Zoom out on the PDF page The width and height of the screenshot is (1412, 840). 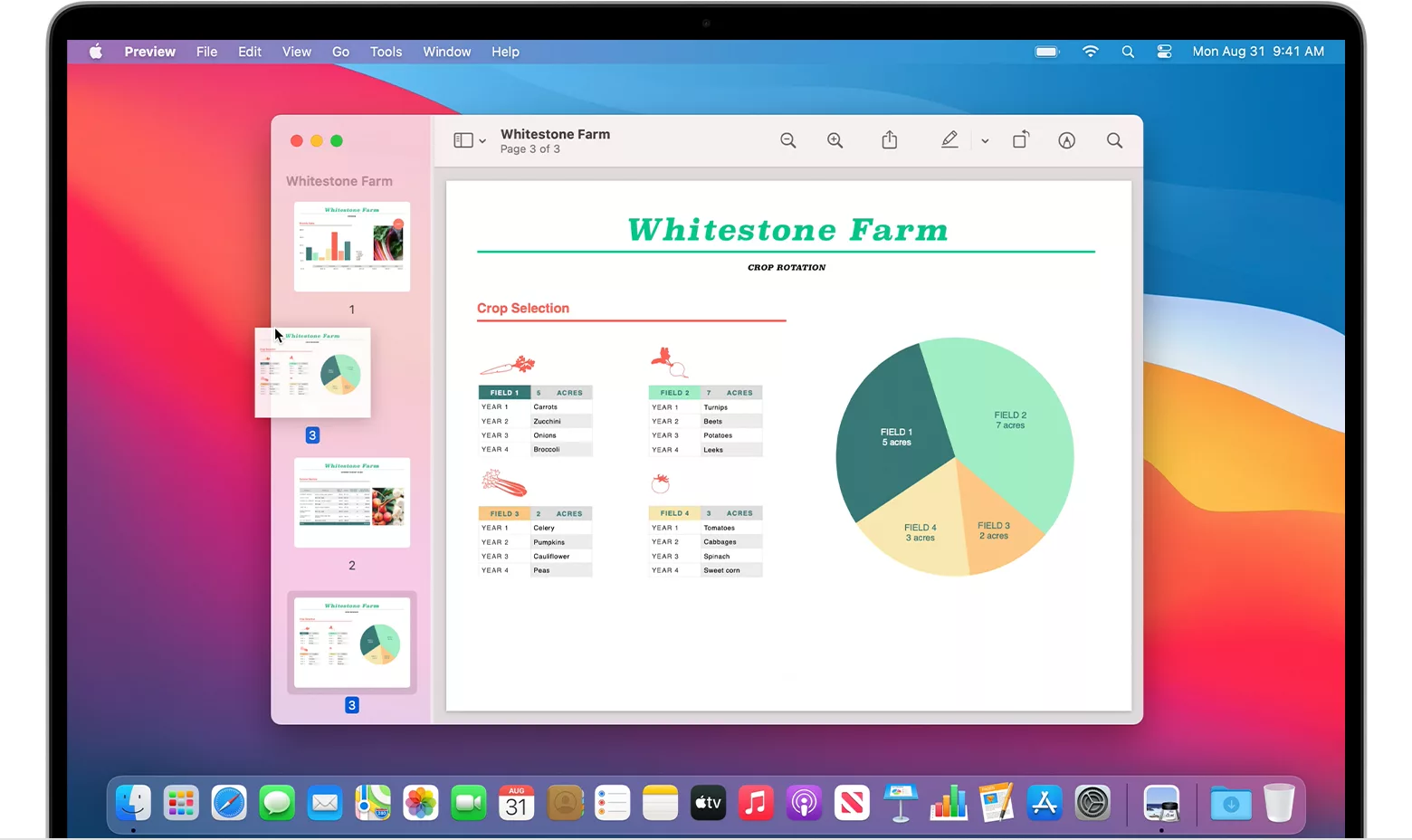coord(788,140)
